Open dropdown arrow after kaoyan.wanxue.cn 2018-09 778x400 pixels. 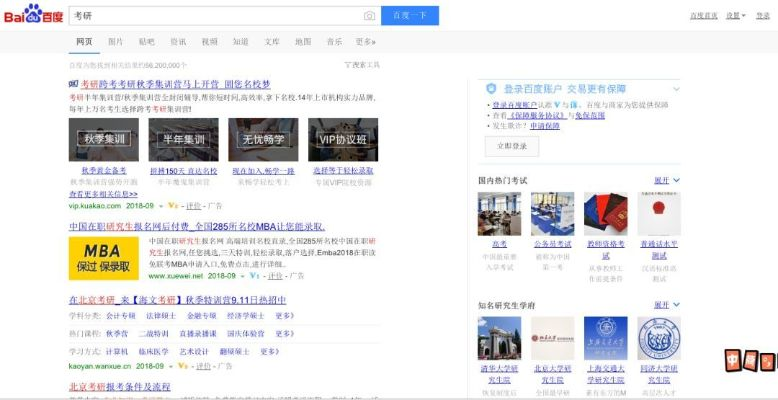171,366
